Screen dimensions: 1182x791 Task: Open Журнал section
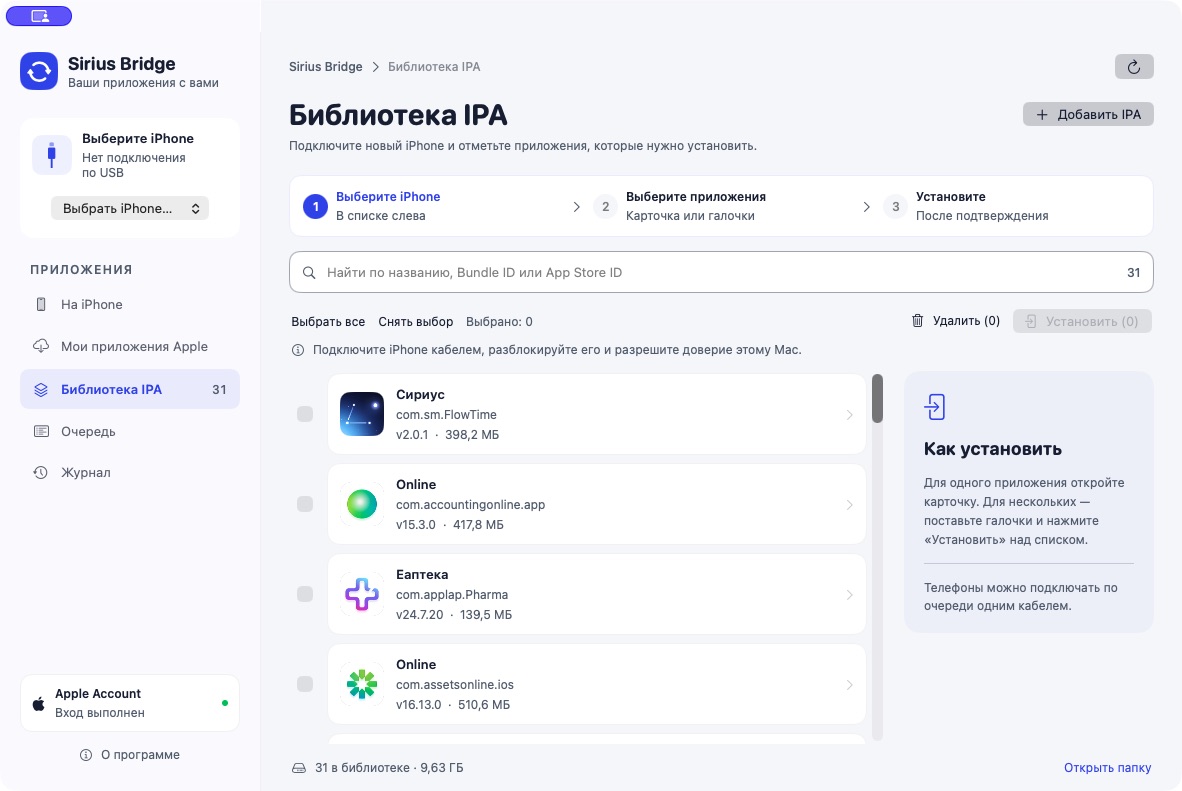coord(130,472)
